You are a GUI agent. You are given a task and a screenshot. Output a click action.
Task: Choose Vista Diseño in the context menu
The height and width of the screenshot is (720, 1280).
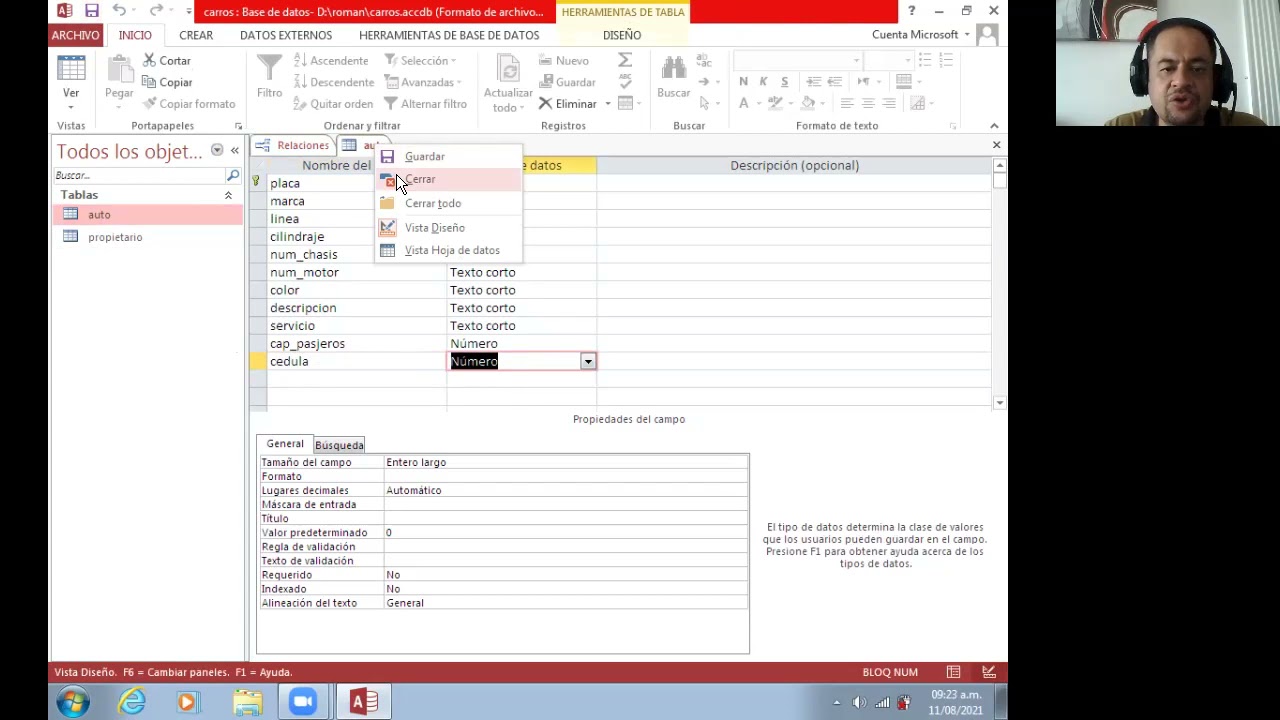448,227
